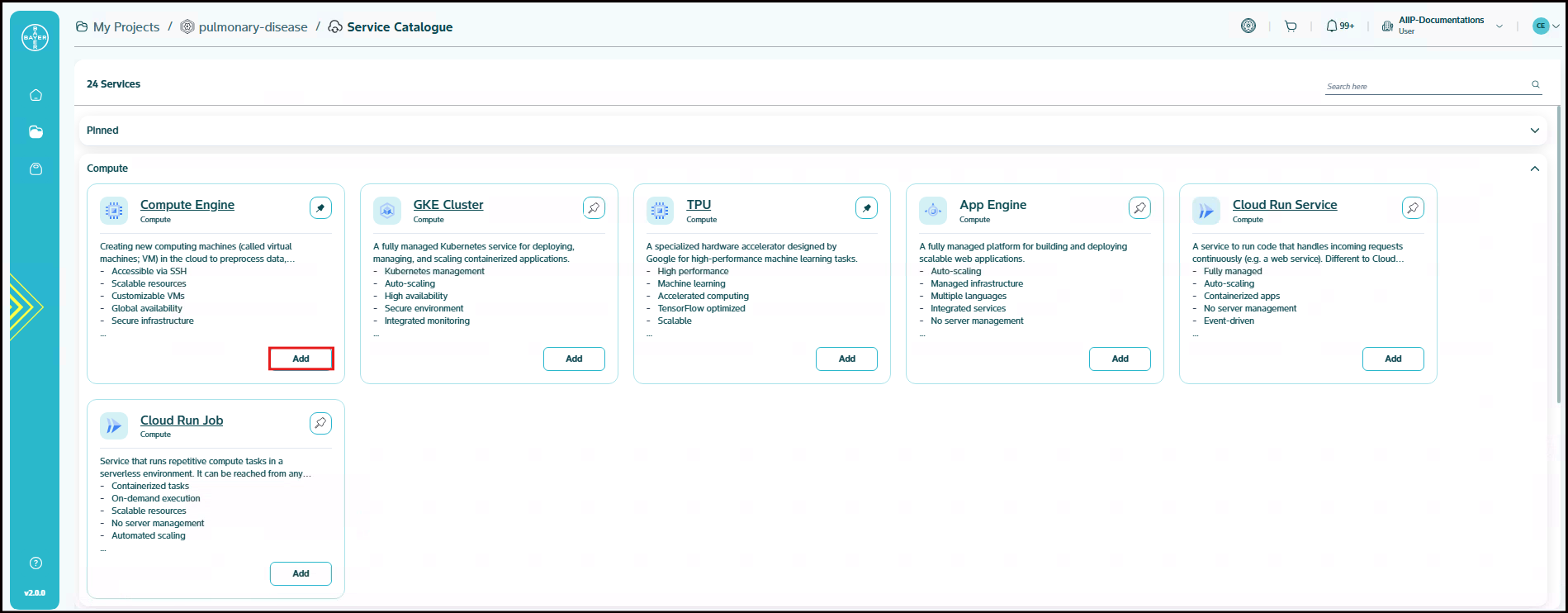The image size is (1568, 613).
Task: Pin the GKE Cluster service
Action: pos(594,208)
